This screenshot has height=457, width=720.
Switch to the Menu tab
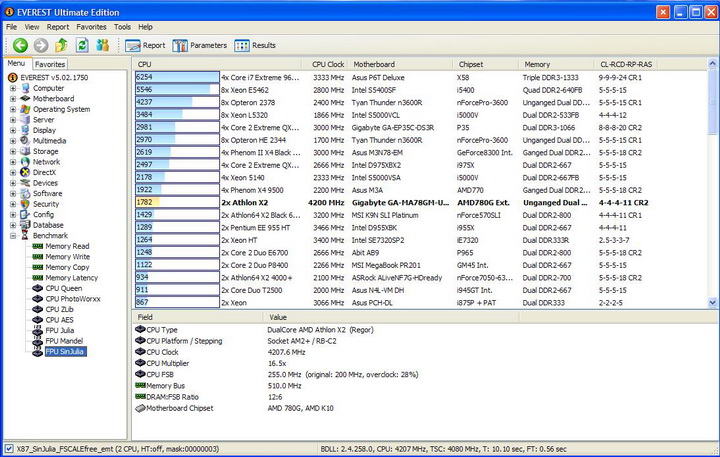coord(17,63)
